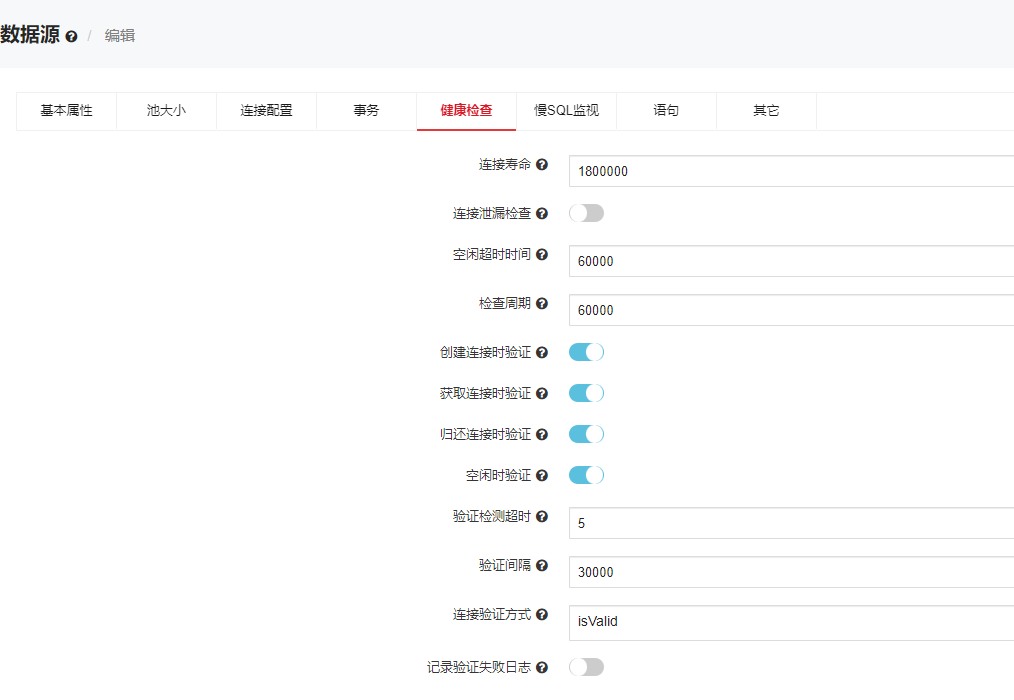The height and width of the screenshot is (700, 1014).
Task: Click the 编辑 breadcrumb link
Action: click(120, 36)
